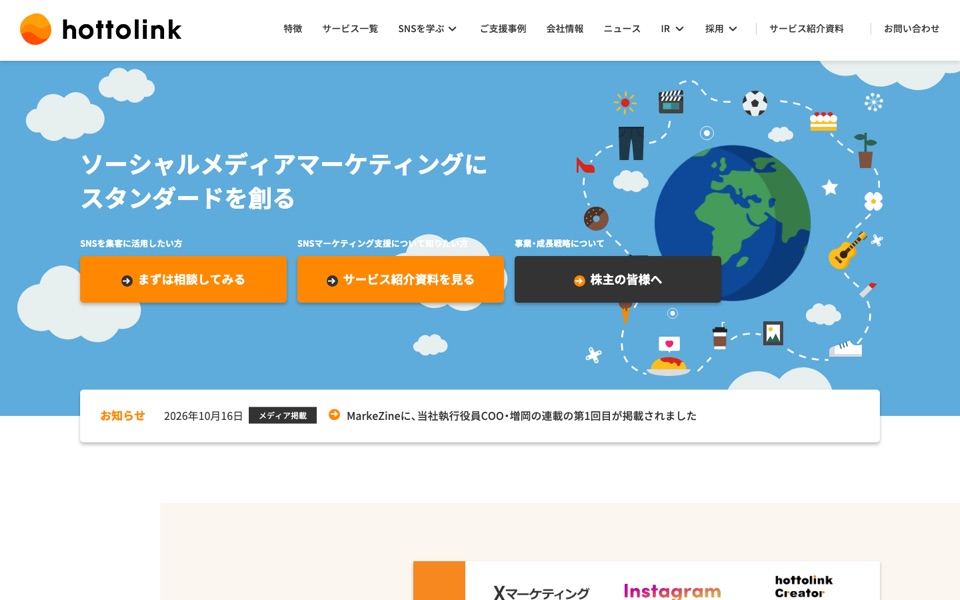Open the hottolink wordmark home link
Screen dimensions: 960x600
point(121,29)
